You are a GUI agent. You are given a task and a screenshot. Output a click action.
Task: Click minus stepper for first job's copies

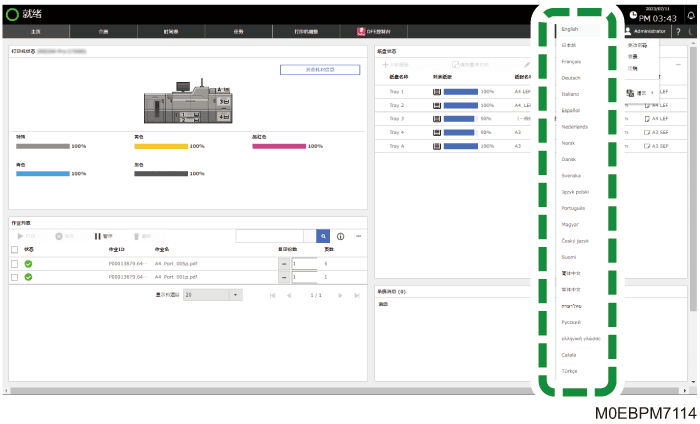[x=284, y=264]
